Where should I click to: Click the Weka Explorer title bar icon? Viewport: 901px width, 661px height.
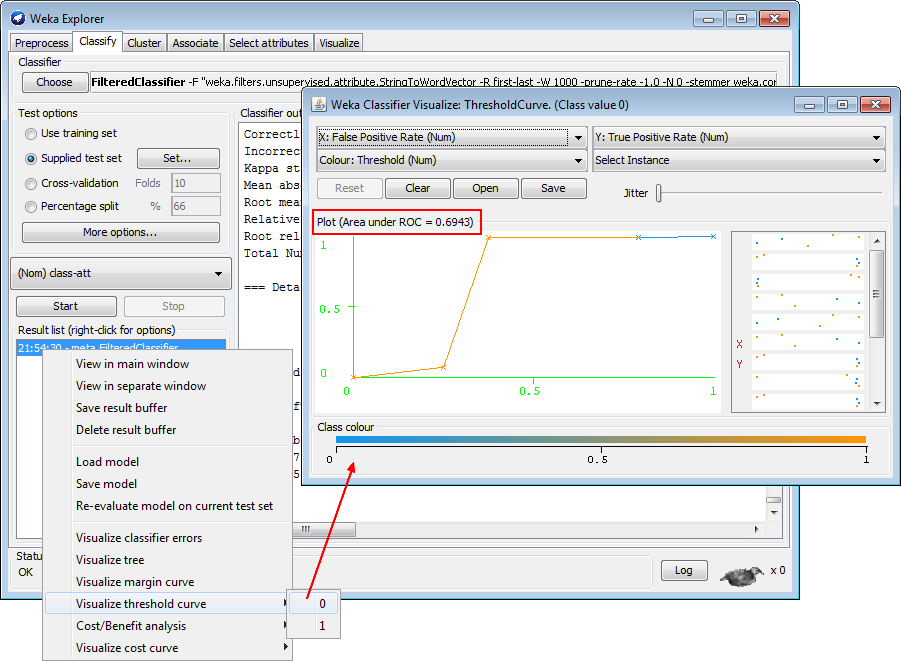(x=18, y=18)
